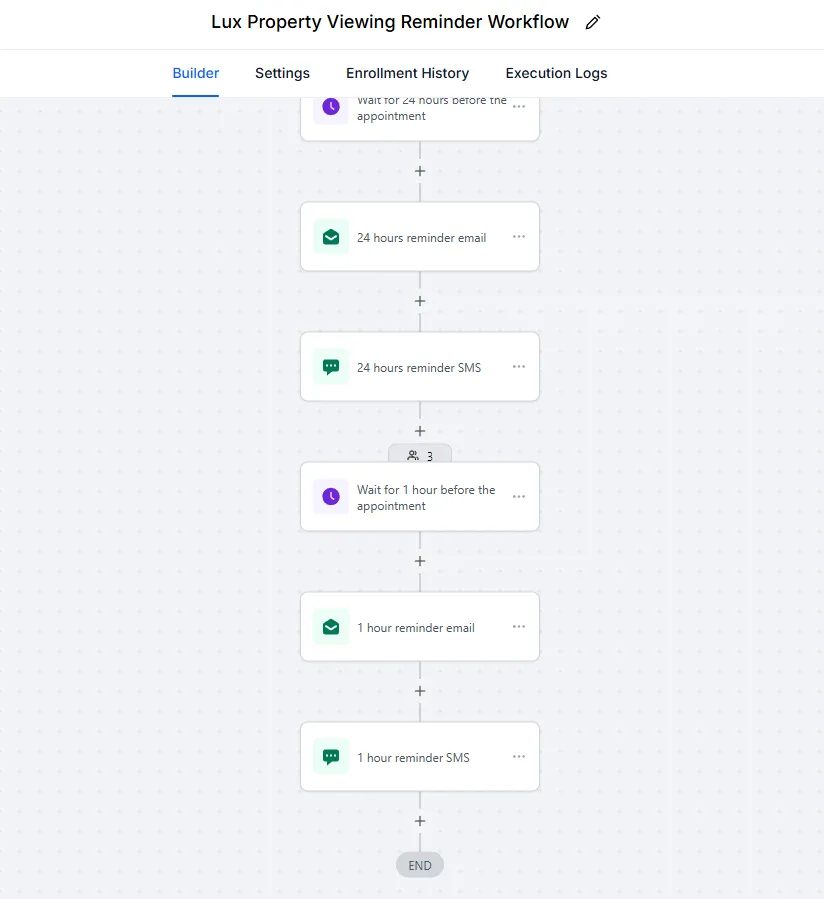Open options menu for 24 hours reminder email

click(519, 237)
